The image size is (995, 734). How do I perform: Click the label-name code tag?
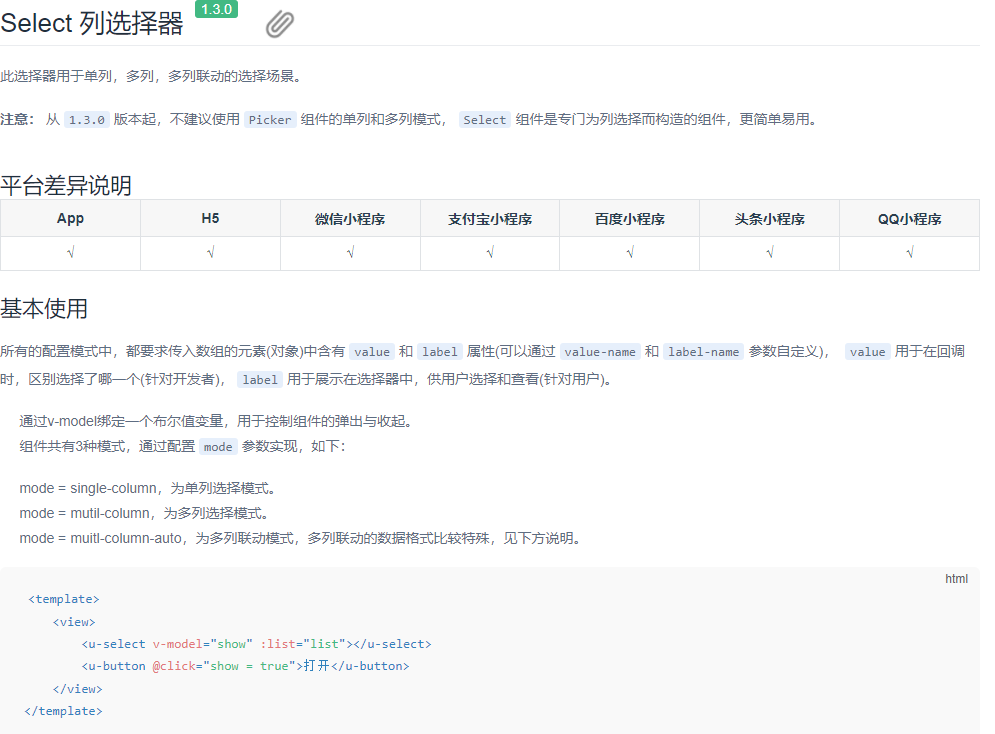[701, 351]
